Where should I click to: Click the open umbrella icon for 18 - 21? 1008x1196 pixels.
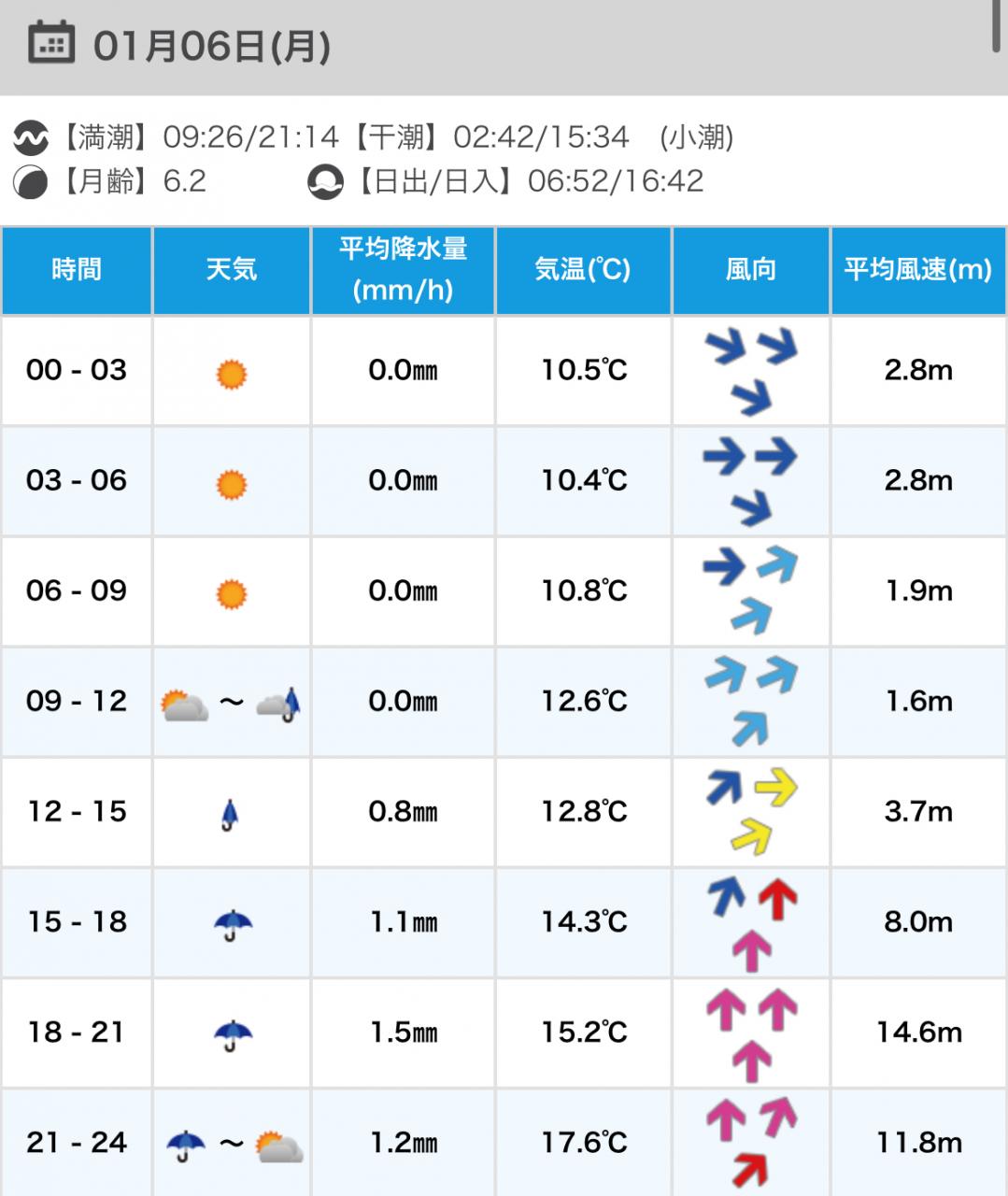(233, 1035)
